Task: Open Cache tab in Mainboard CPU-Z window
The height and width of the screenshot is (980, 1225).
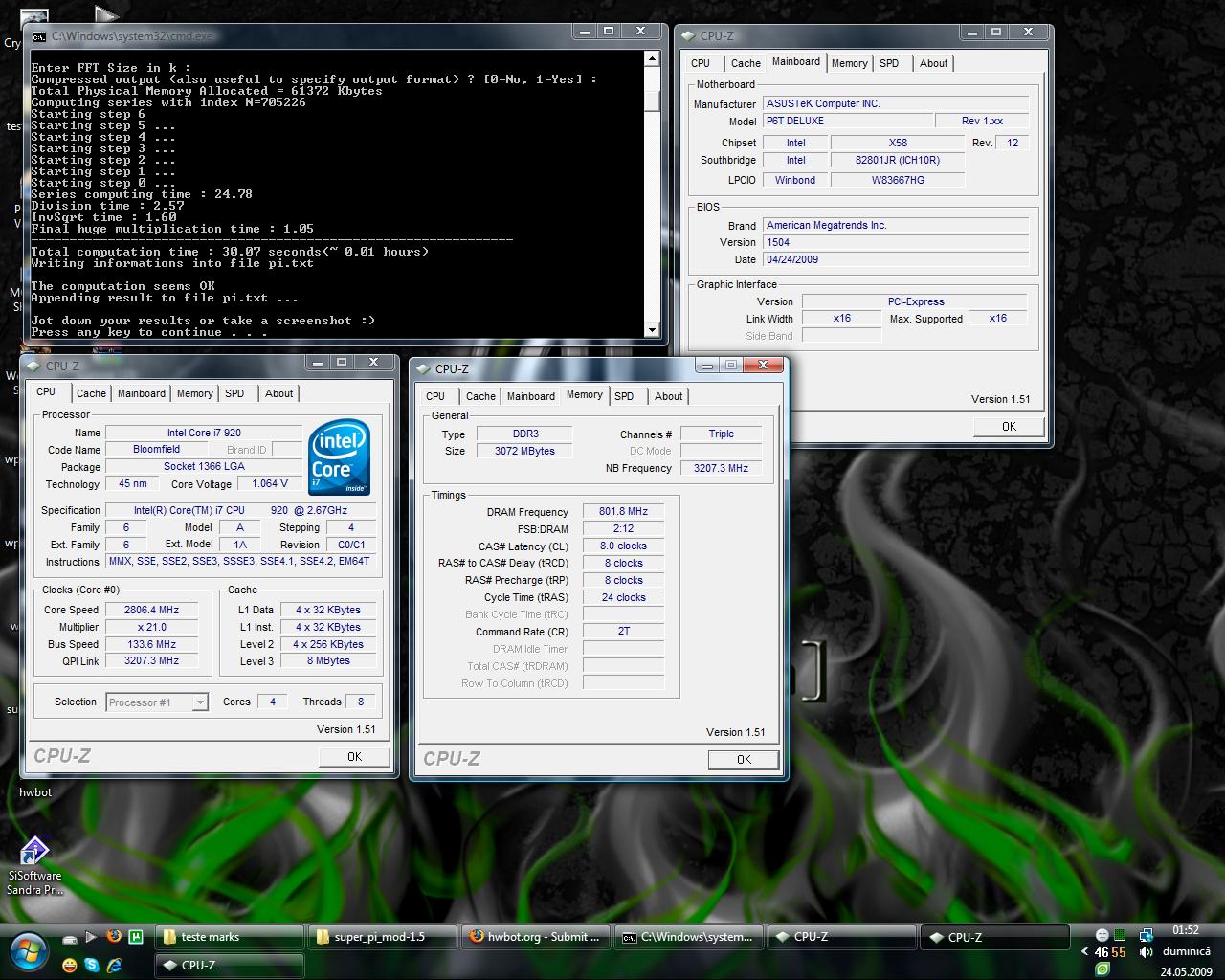Action: point(746,63)
